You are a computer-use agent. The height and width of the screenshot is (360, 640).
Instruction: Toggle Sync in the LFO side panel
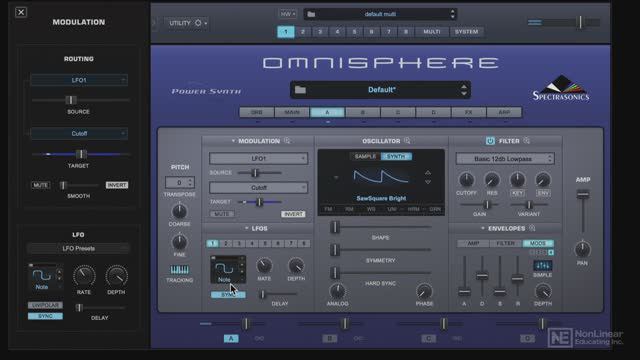(x=45, y=316)
